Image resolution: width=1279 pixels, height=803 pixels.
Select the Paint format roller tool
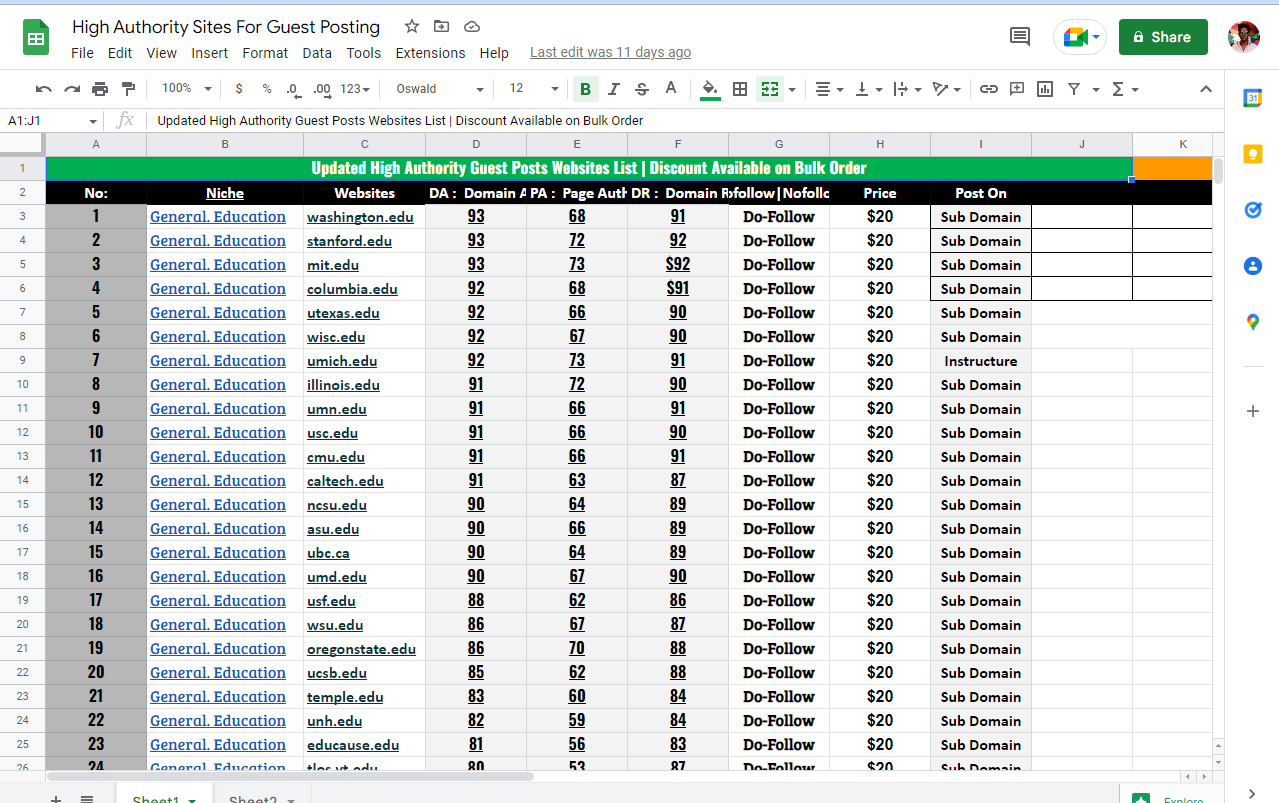(128, 89)
